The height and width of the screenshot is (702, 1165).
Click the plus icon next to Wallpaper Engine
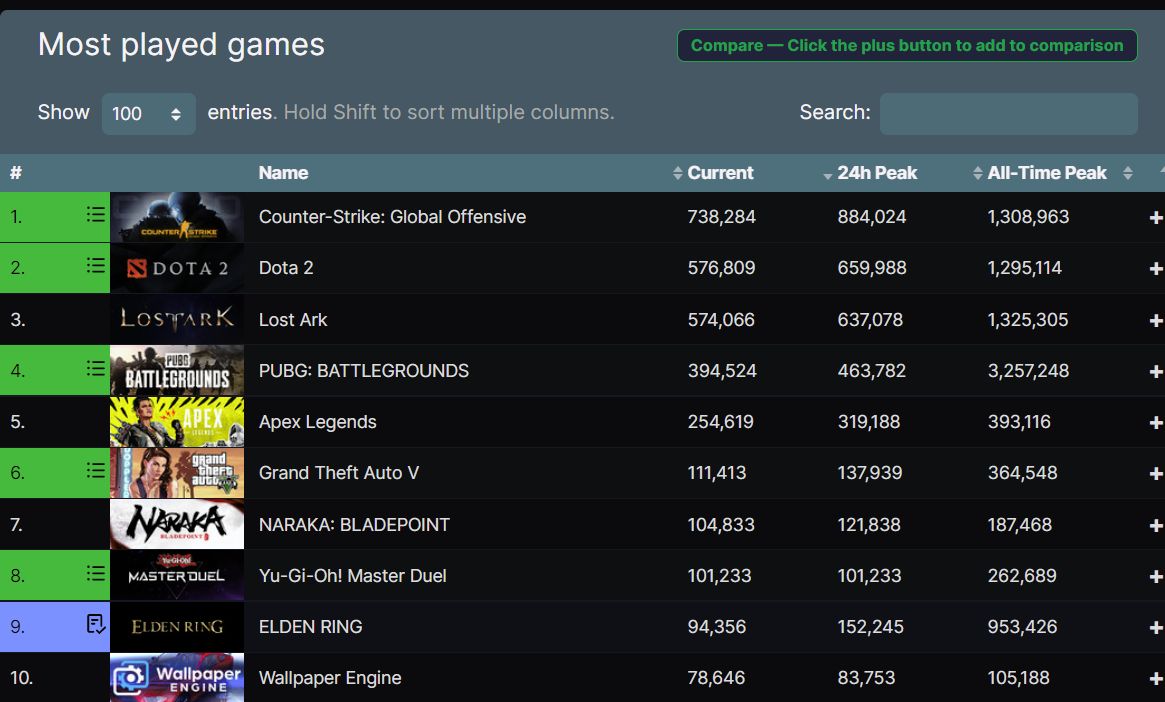pyautogui.click(x=1156, y=677)
